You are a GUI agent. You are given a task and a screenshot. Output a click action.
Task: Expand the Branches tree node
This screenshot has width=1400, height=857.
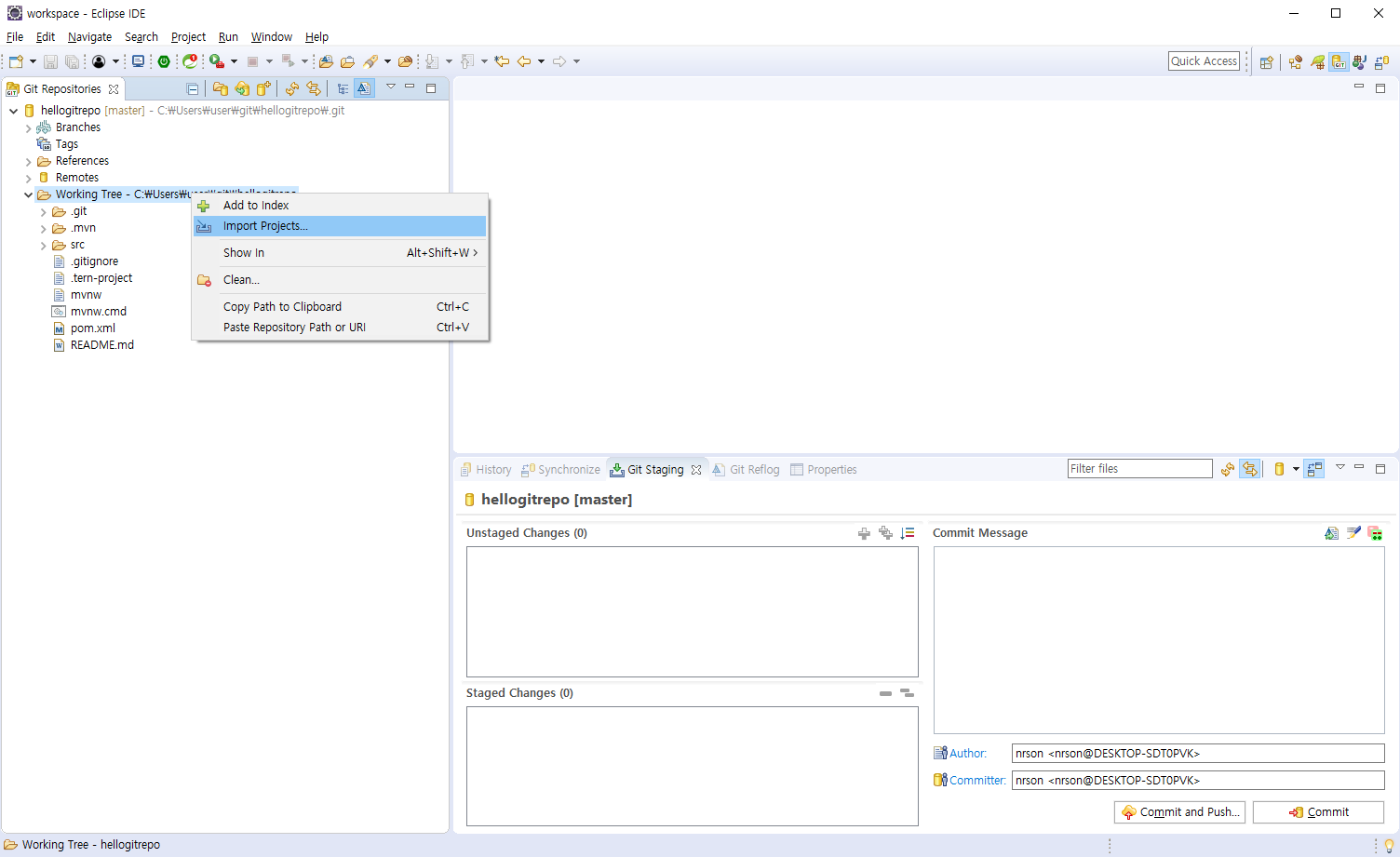coord(28,128)
